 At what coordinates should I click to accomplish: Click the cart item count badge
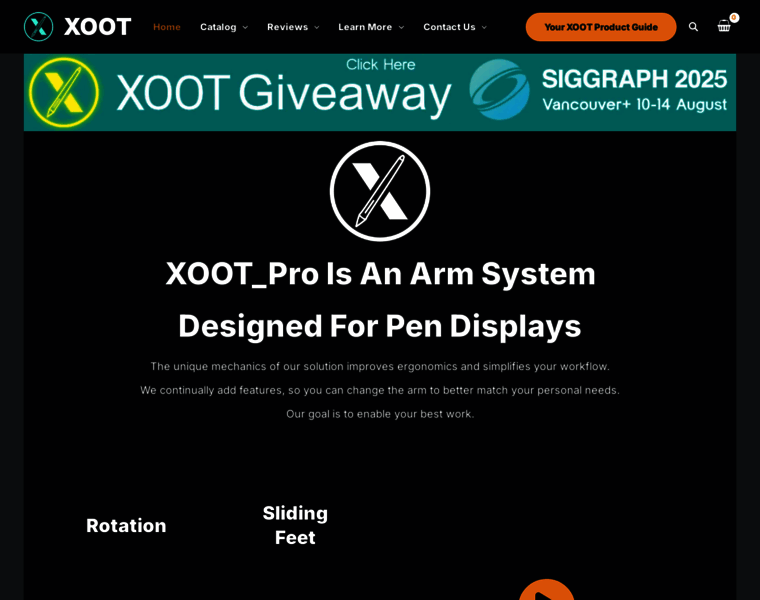734,17
